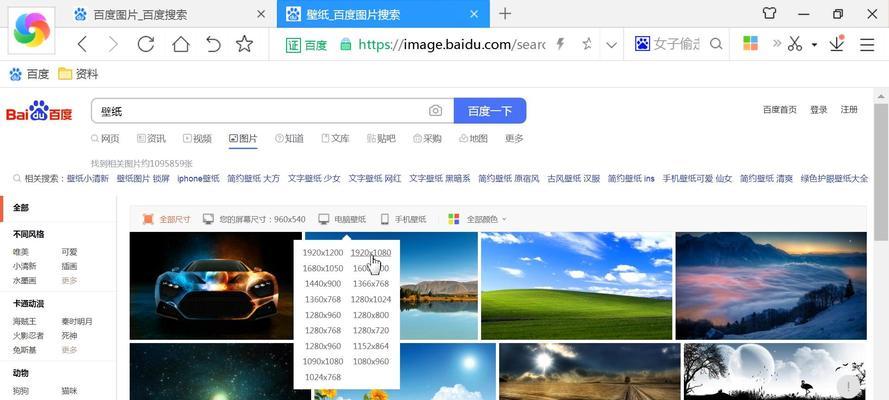889x400 pixels.
Task: Open a new tab with plus
Action: pyautogui.click(x=505, y=14)
